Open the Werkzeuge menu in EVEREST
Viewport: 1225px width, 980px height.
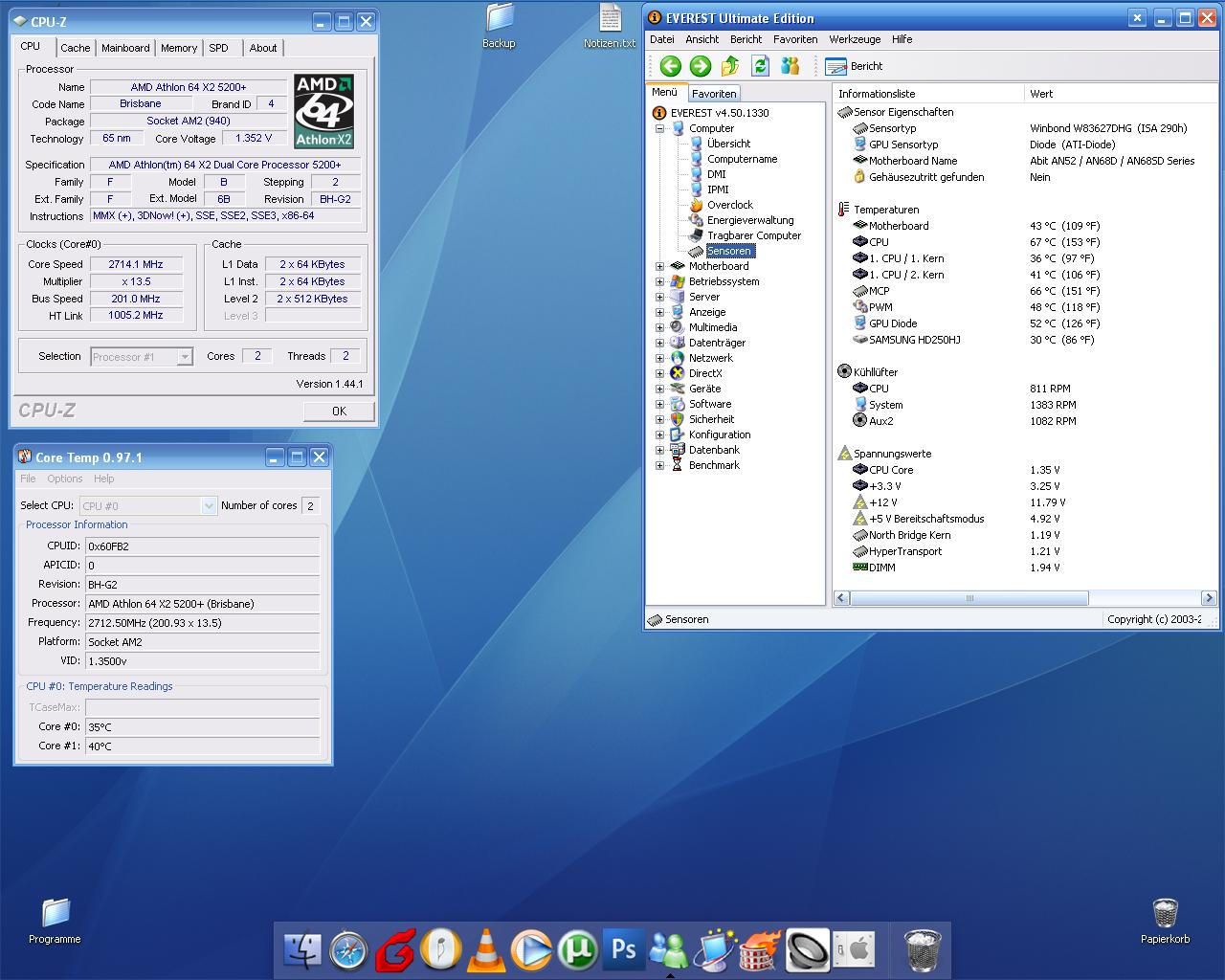pos(855,39)
